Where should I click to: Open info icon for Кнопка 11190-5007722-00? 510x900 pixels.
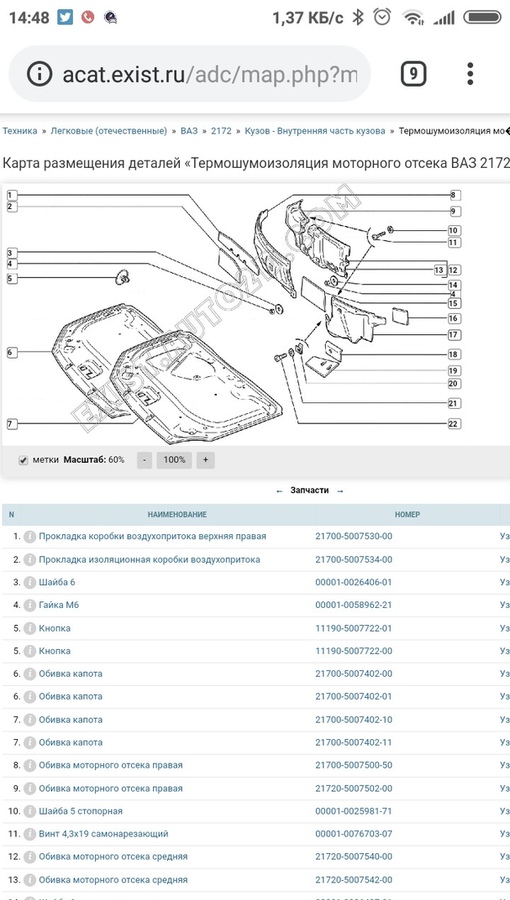30,651
